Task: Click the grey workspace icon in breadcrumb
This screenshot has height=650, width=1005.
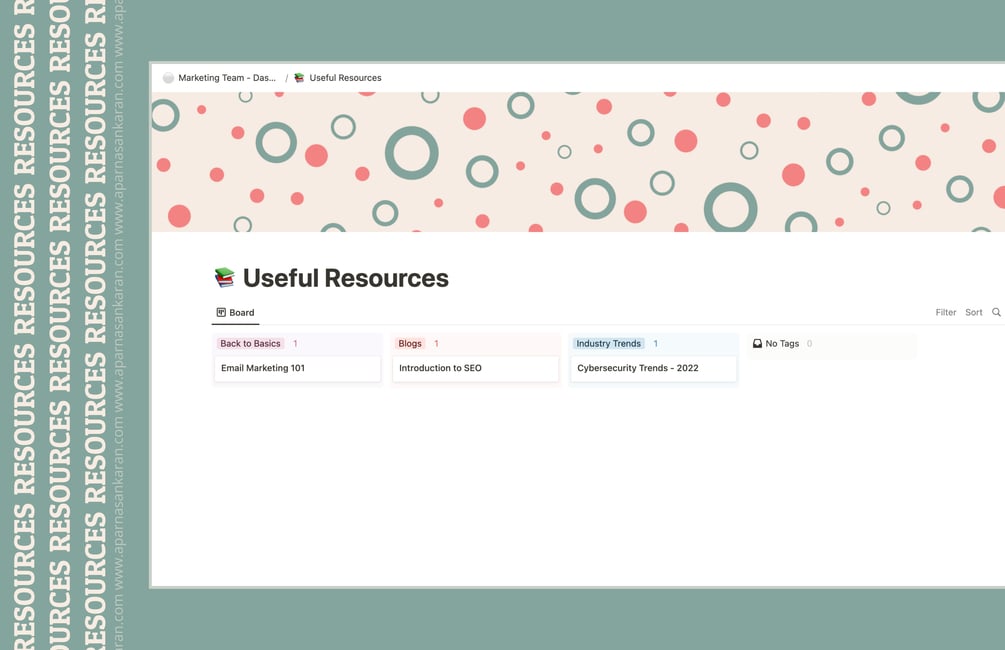Action: (168, 78)
